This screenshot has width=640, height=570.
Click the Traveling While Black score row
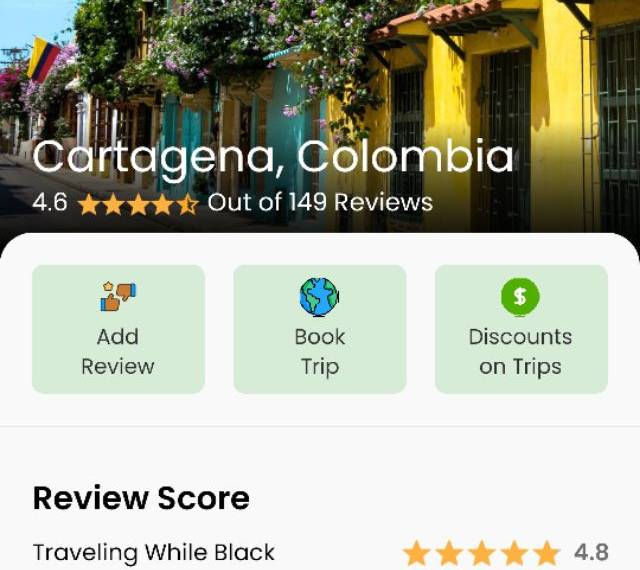(x=320, y=553)
